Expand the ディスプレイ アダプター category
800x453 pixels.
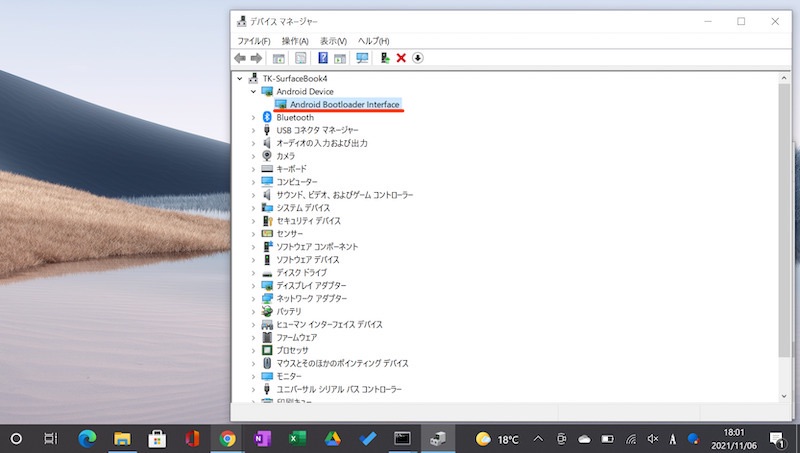tap(253, 285)
